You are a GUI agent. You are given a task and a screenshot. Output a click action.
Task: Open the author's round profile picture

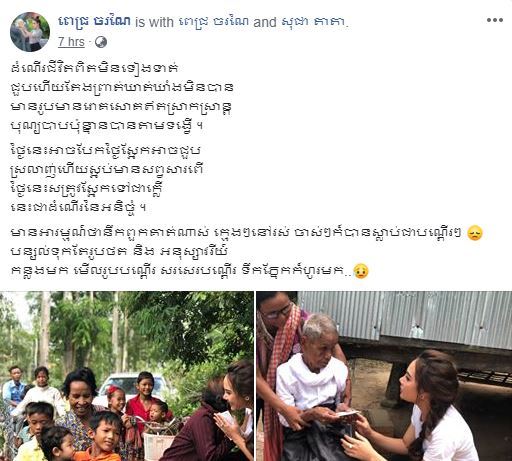coord(30,32)
